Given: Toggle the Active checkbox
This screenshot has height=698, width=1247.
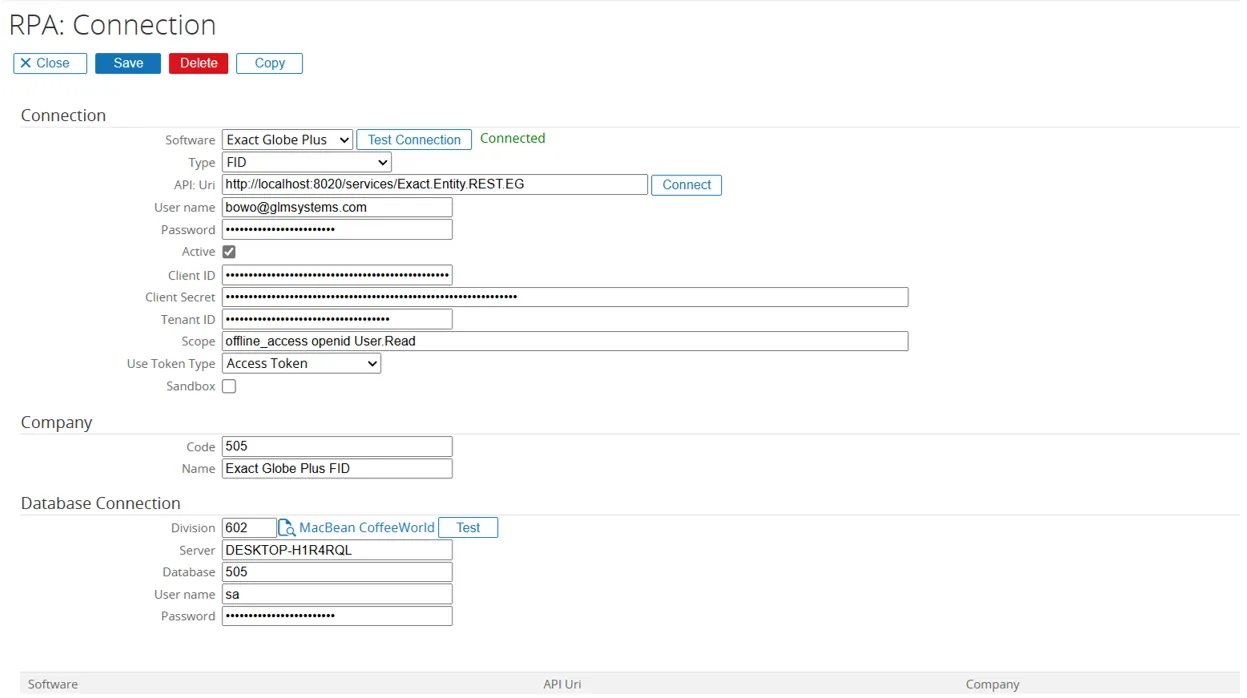Looking at the screenshot, I should pos(229,252).
